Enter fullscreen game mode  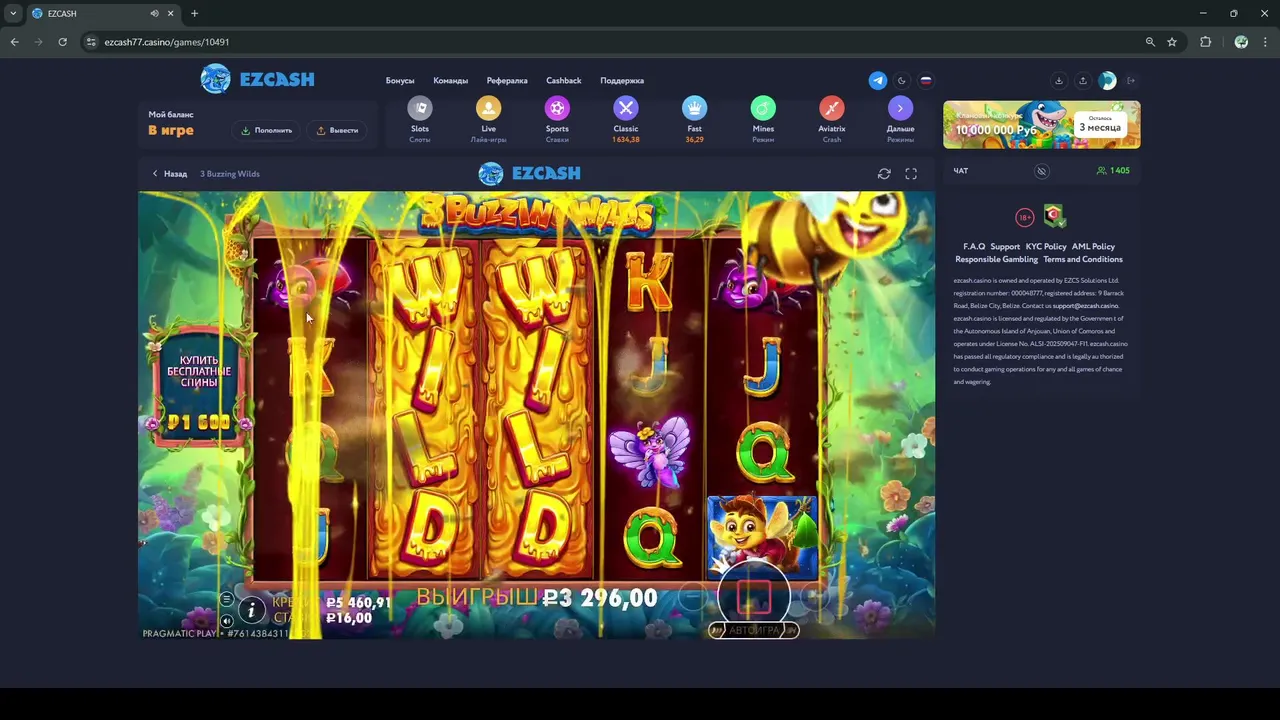911,174
